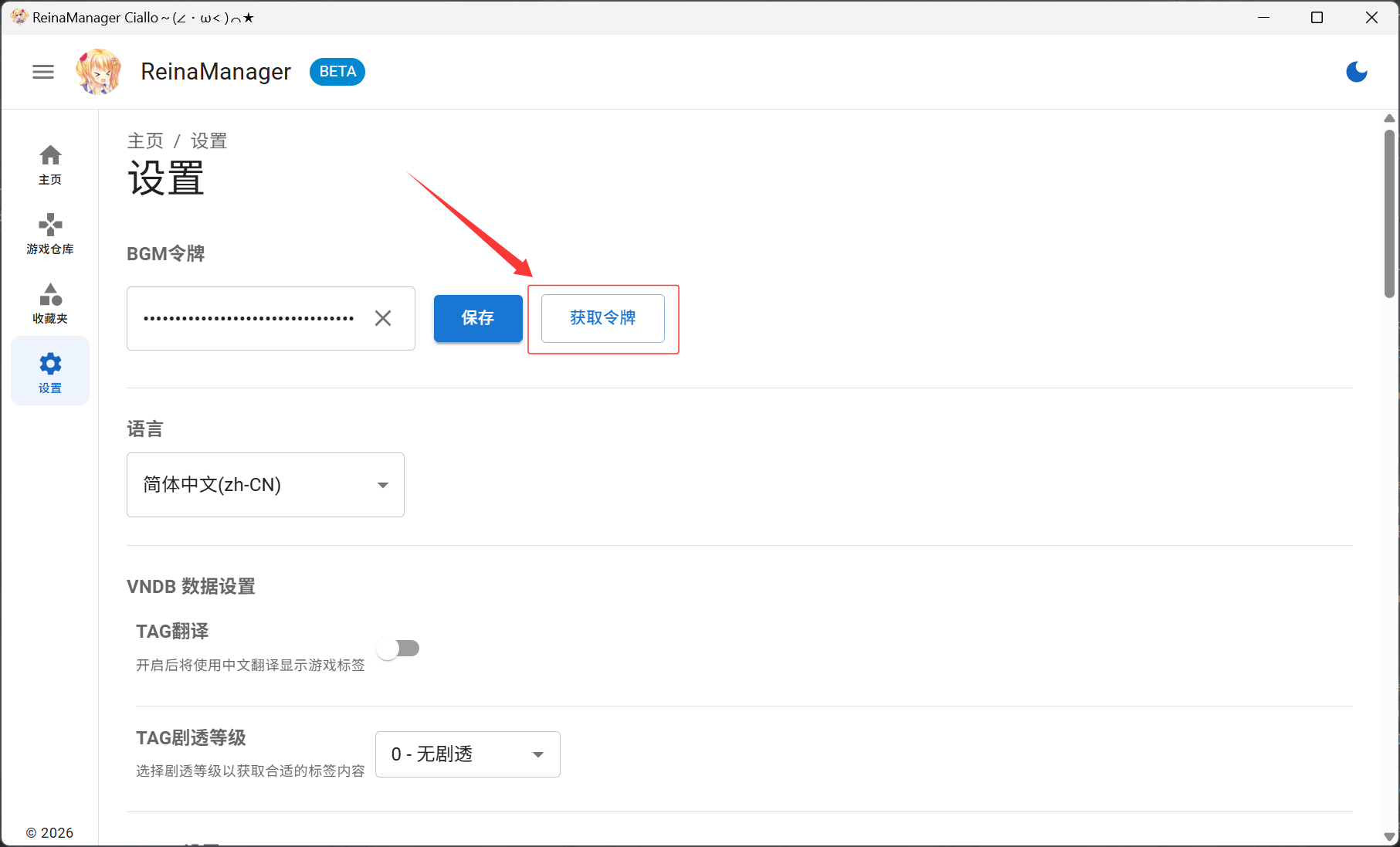The height and width of the screenshot is (847, 1400).
Task: Enable the TAG翻译 toggle switch
Action: pos(398,649)
